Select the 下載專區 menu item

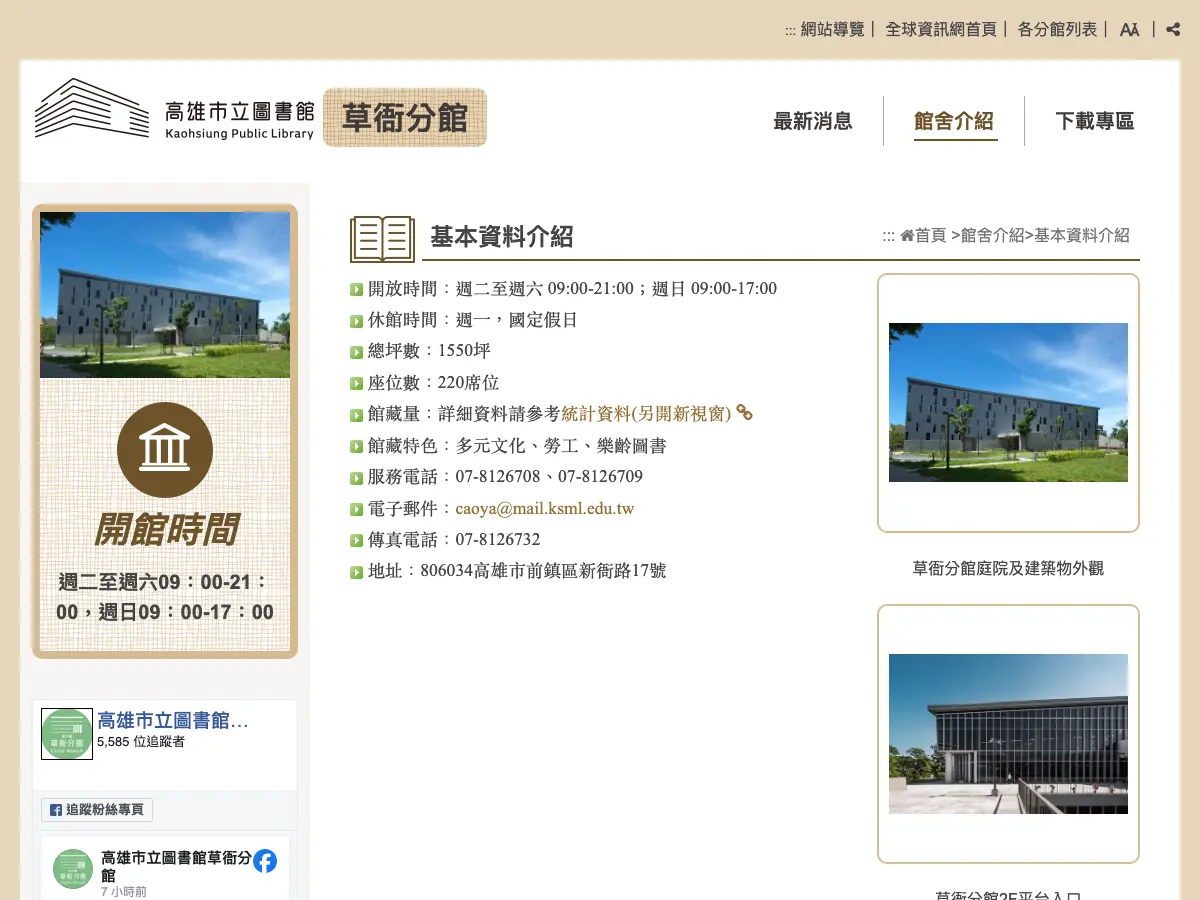[x=1095, y=121]
